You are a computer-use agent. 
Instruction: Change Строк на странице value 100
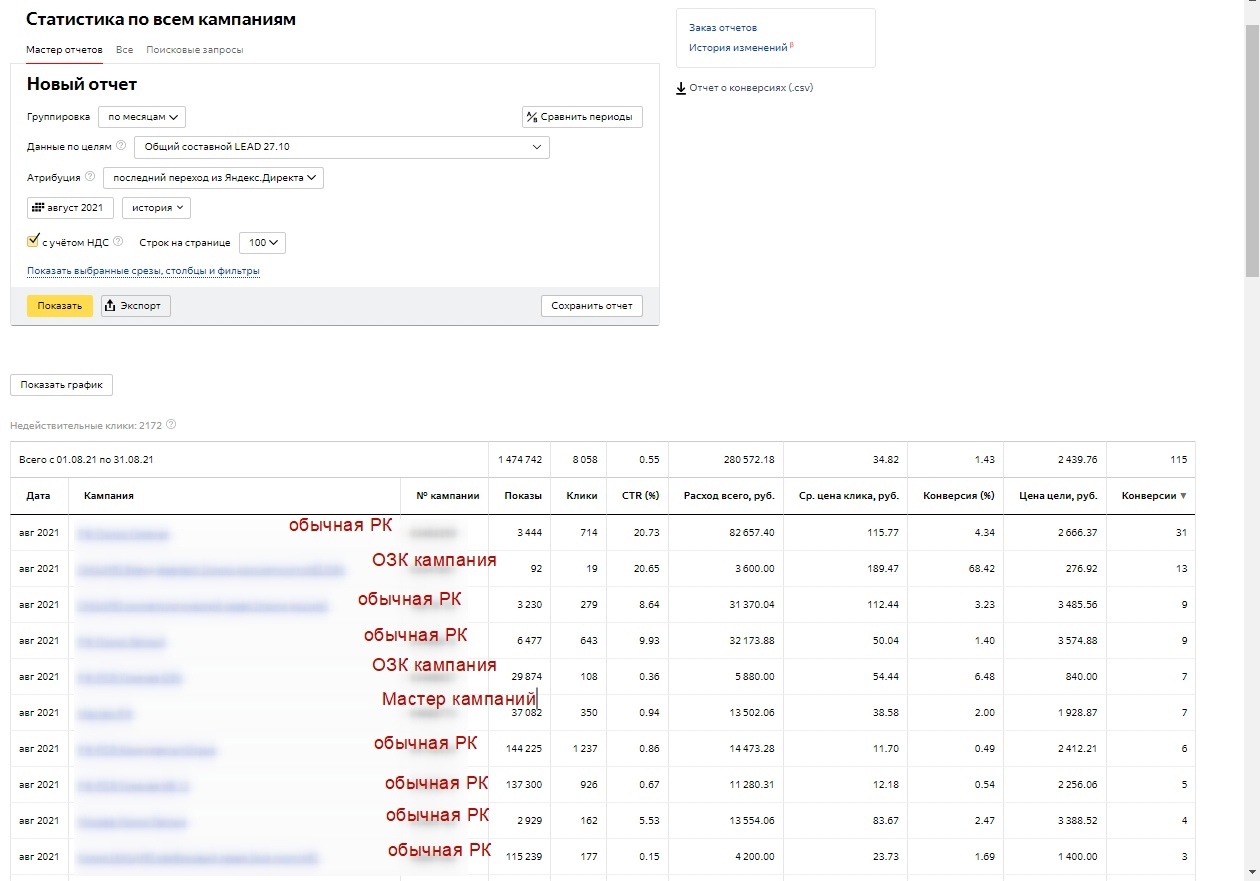[262, 242]
